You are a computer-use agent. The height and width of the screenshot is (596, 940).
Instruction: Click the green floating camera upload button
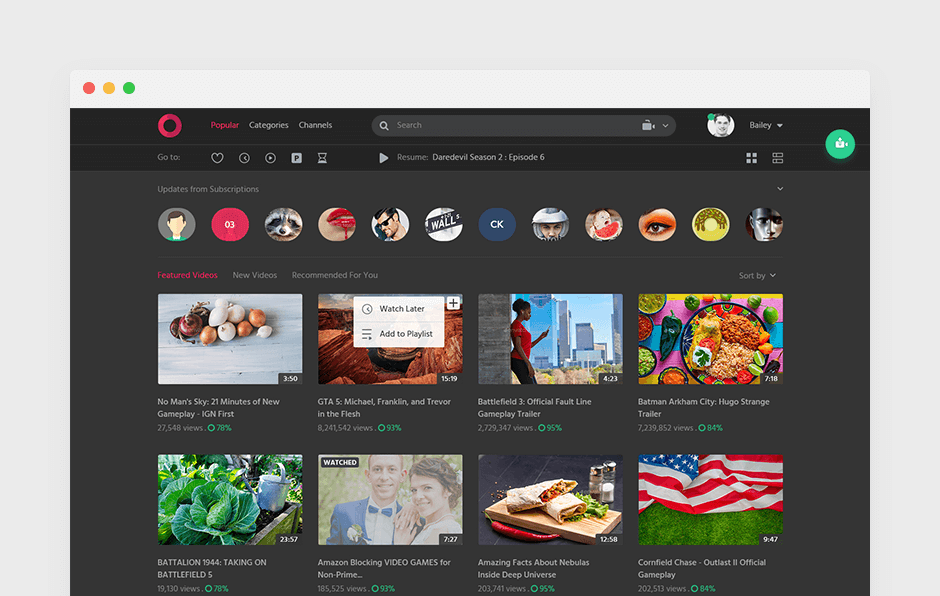[840, 144]
